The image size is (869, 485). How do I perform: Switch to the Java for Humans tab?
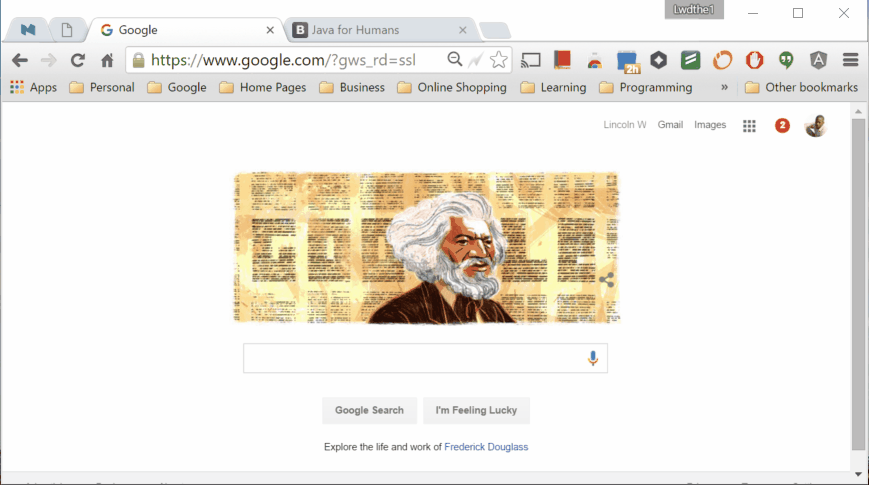(380, 30)
